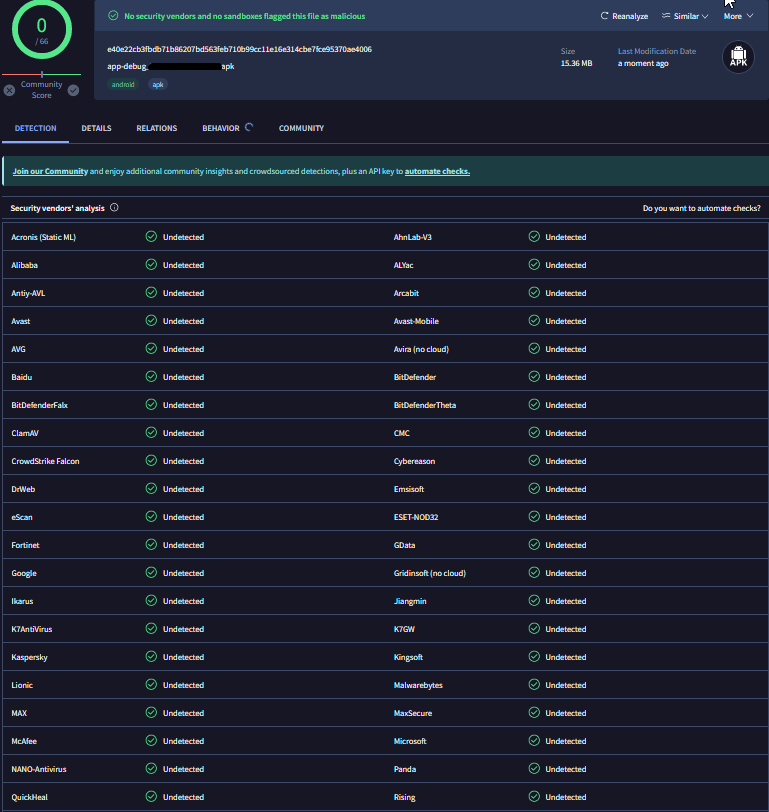
Task: Vote positive with the community score check button
Action: [73, 90]
